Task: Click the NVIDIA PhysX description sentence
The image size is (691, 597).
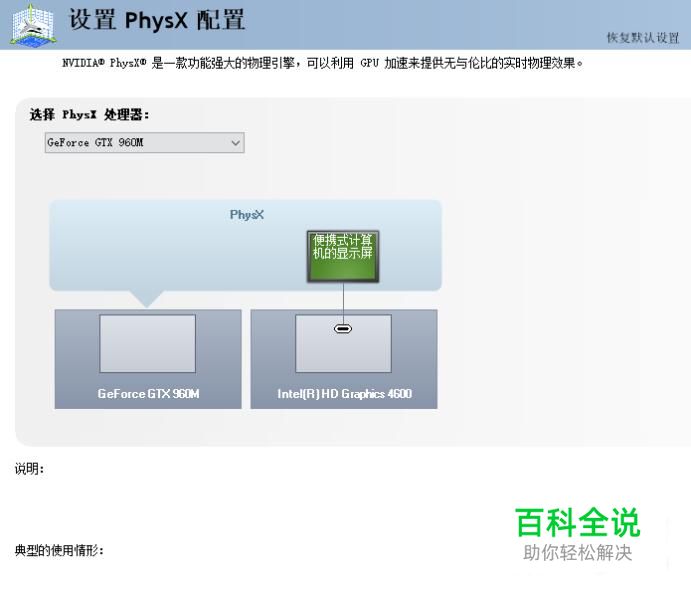Action: pos(323,63)
